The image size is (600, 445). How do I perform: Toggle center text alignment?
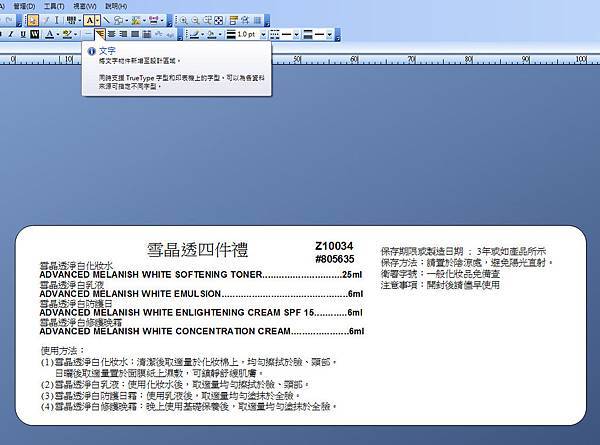(x=111, y=34)
